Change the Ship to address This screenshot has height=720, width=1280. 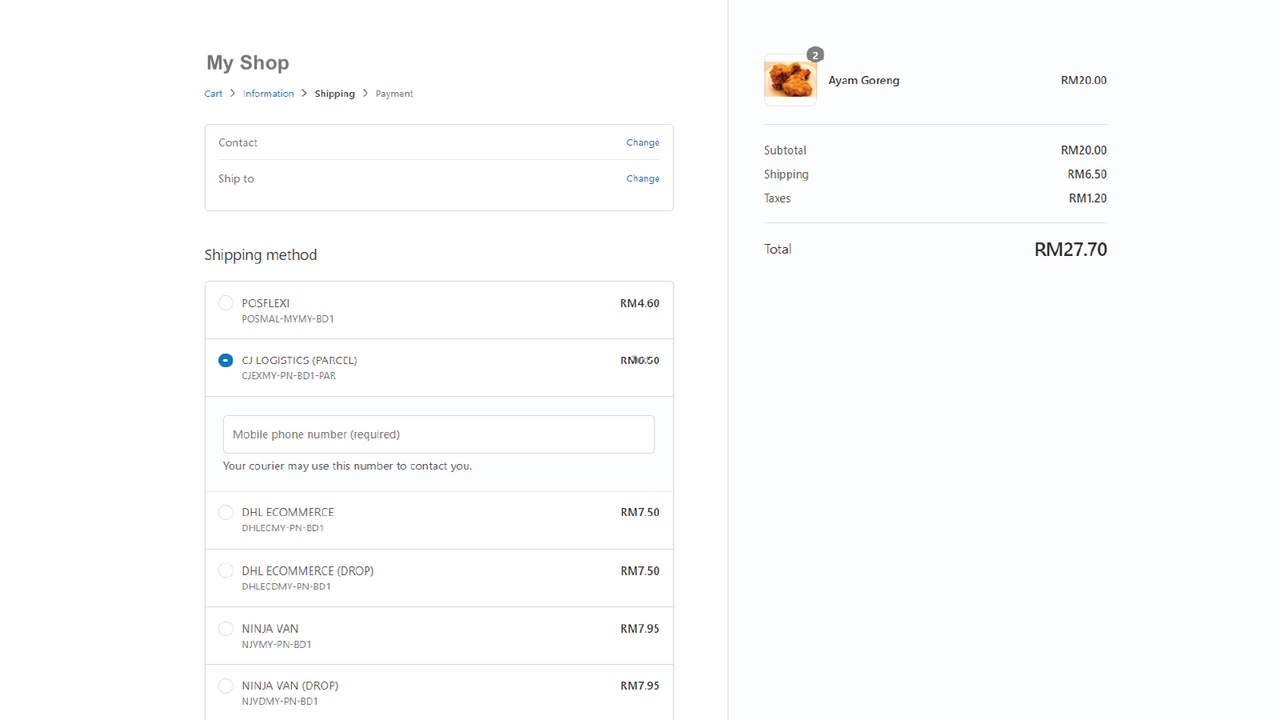coord(643,179)
